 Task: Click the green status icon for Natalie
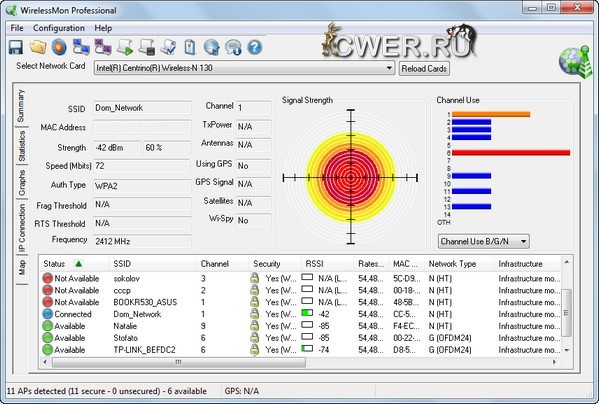pos(47,326)
